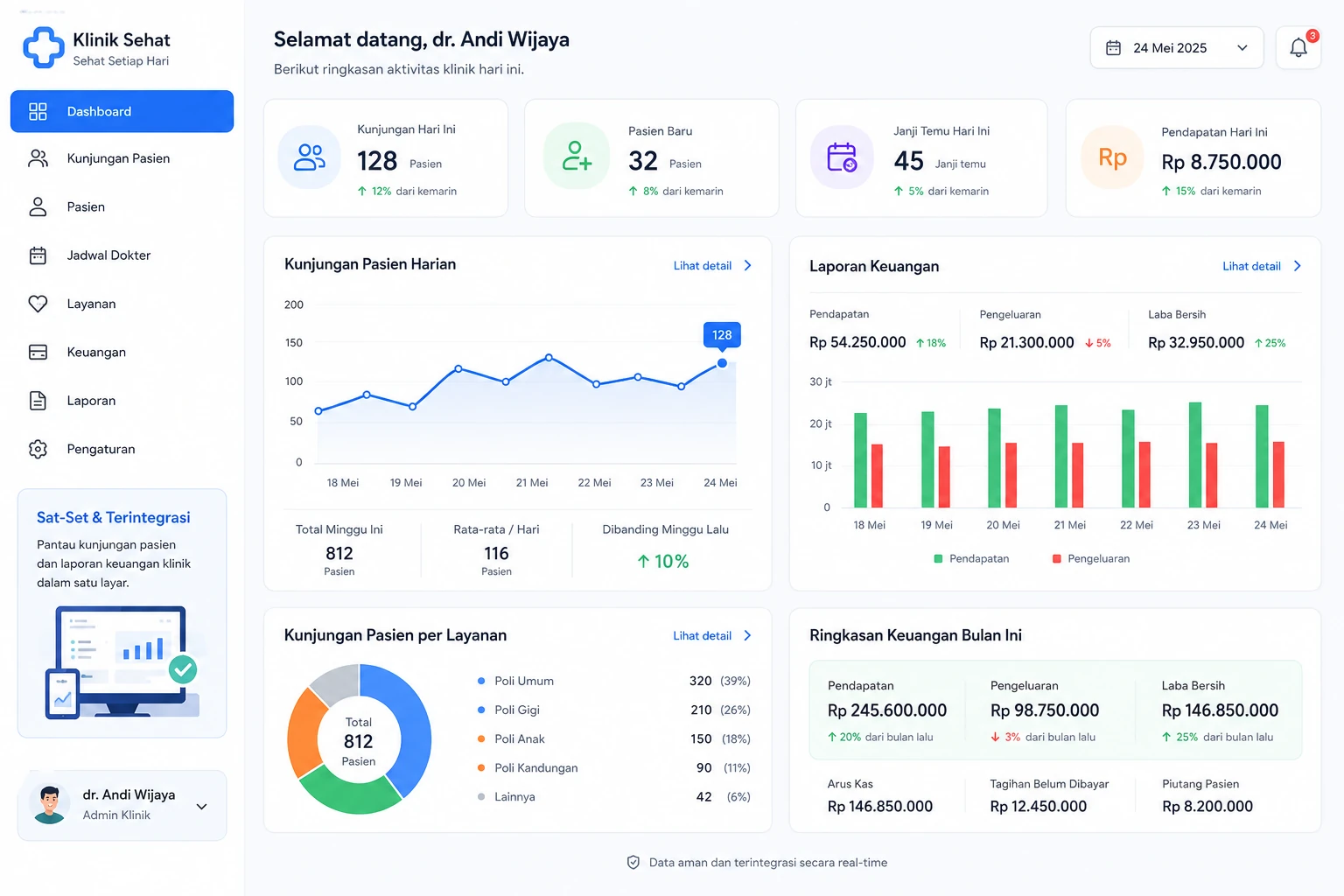Open notifications with the bell icon
Image resolution: width=1344 pixels, height=896 pixels.
point(1298,47)
